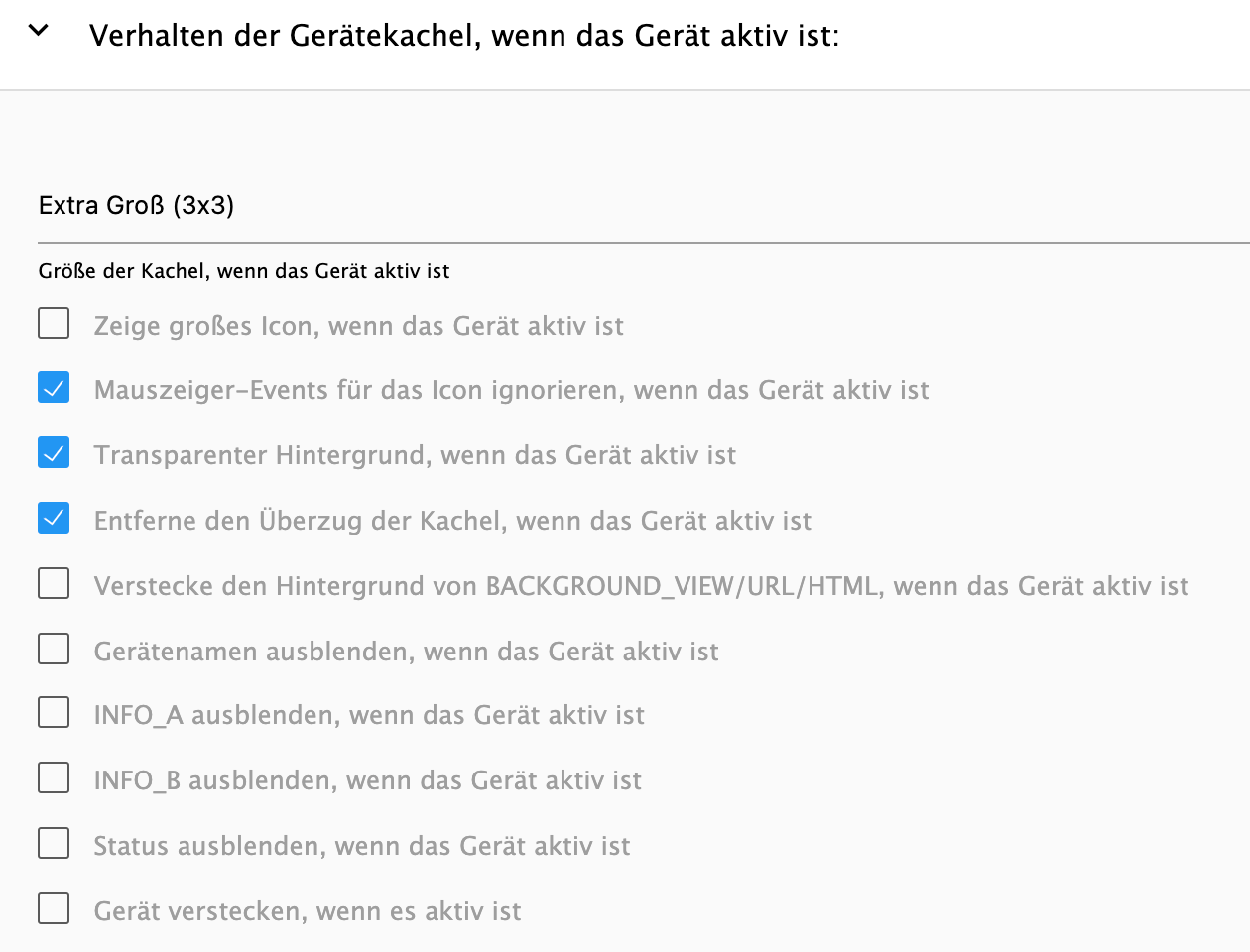
Task: Enable Verstecke den Hintergrund von BACKGROUND_VIEW checkbox
Action: click(x=54, y=583)
